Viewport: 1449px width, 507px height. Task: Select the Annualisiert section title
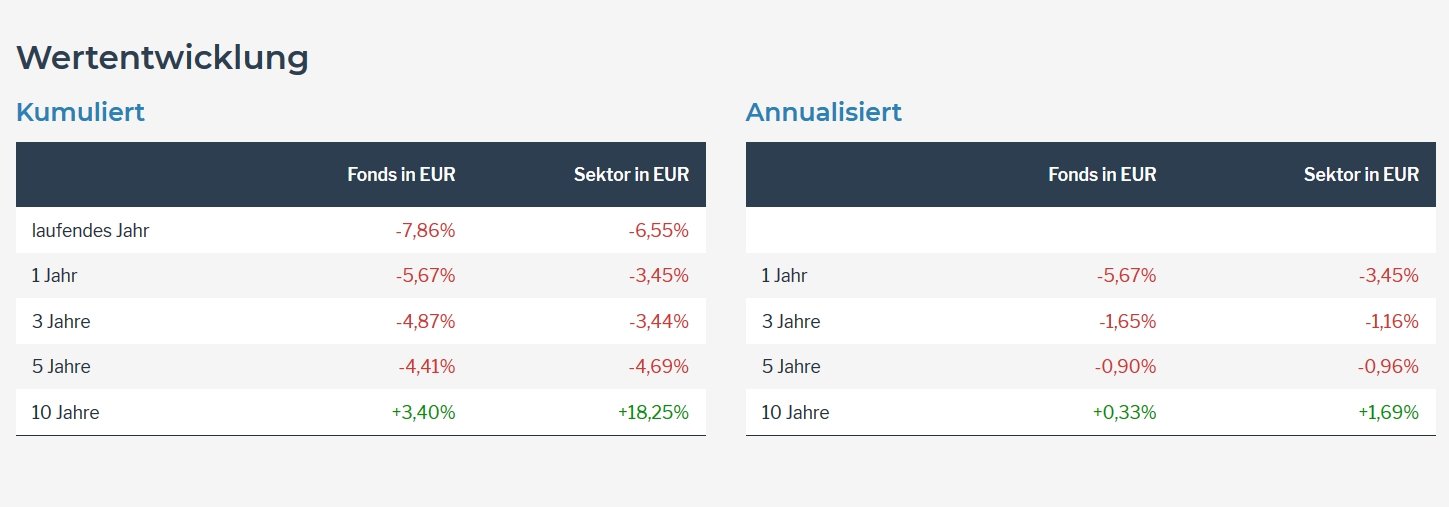point(823,112)
